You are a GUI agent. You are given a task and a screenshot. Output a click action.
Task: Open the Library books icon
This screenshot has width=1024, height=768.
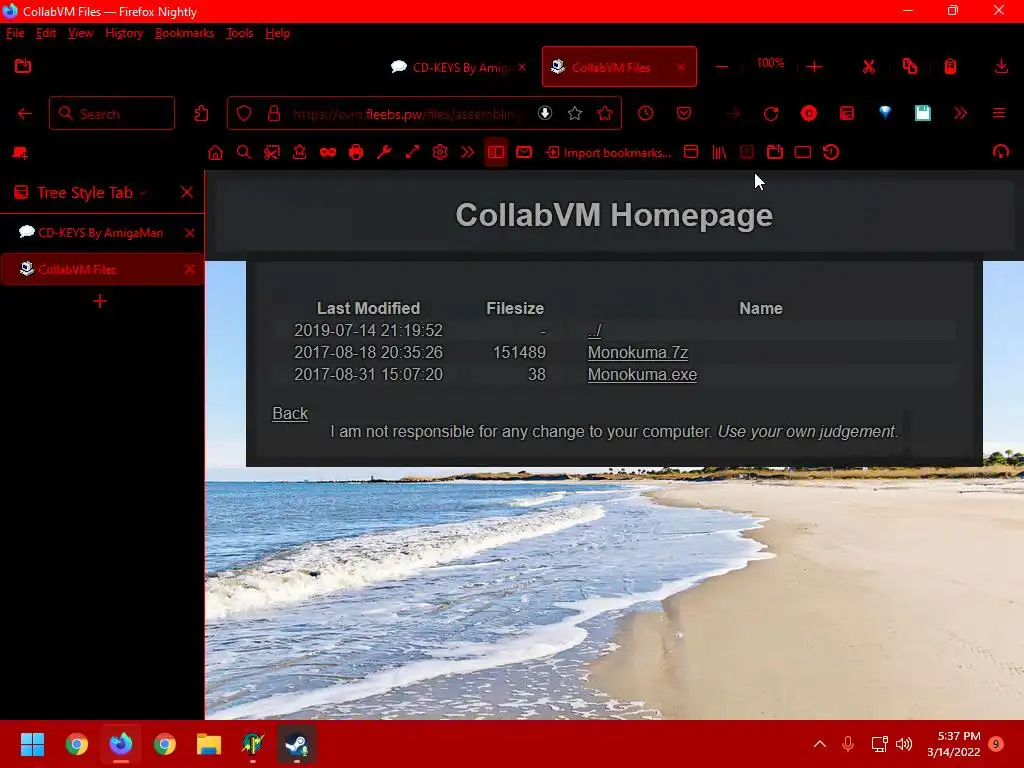[719, 153]
